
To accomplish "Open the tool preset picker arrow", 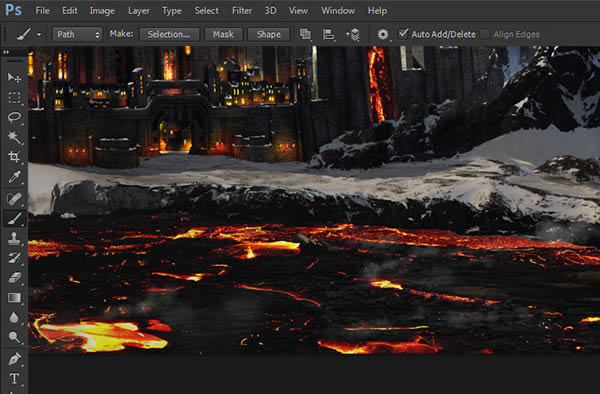I will [39, 34].
